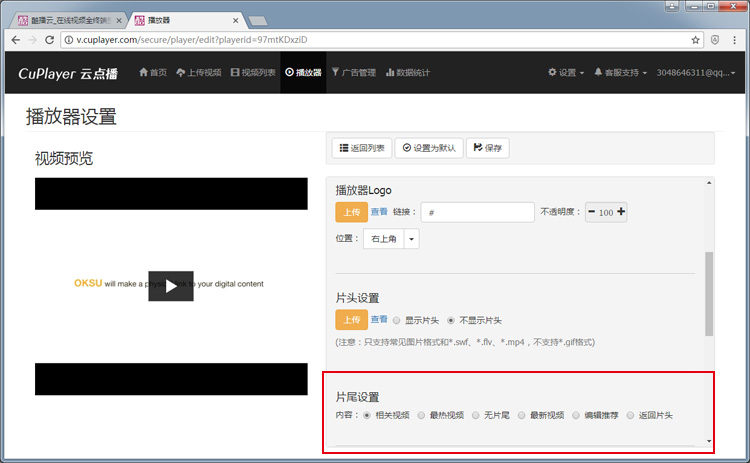The width and height of the screenshot is (750, 463).
Task: Bookmark this page with the star icon
Action: [x=695, y=40]
